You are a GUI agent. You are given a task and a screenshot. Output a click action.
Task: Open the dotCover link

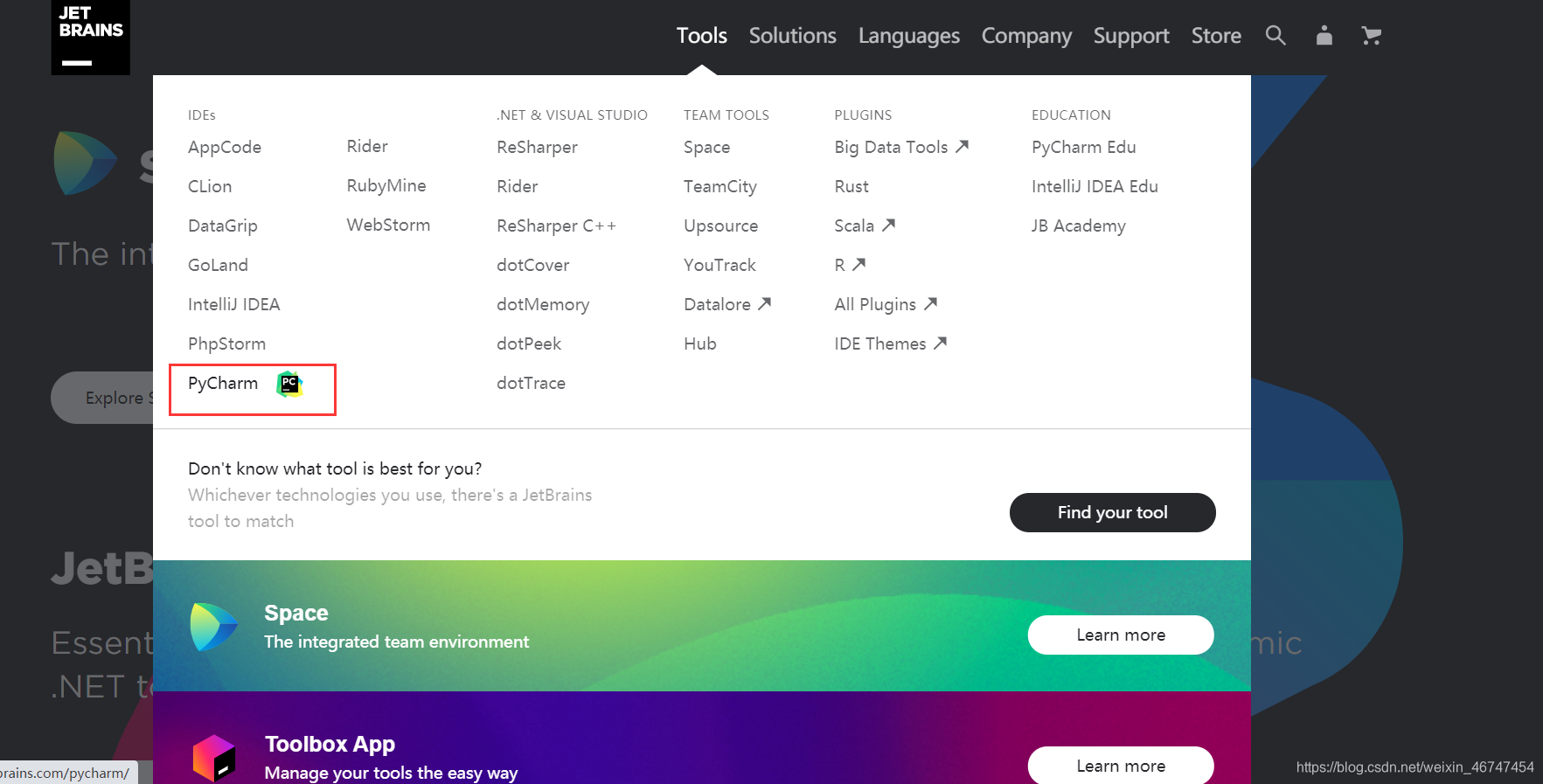[x=532, y=265]
